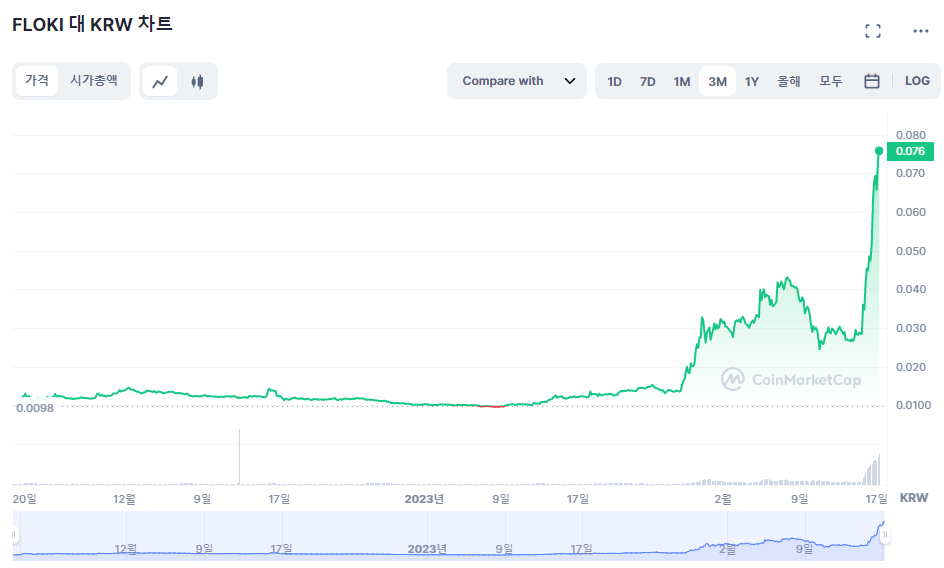Screen dimensions: 944x568
Task: Click the tall volume spike bar
Action: point(239,457)
